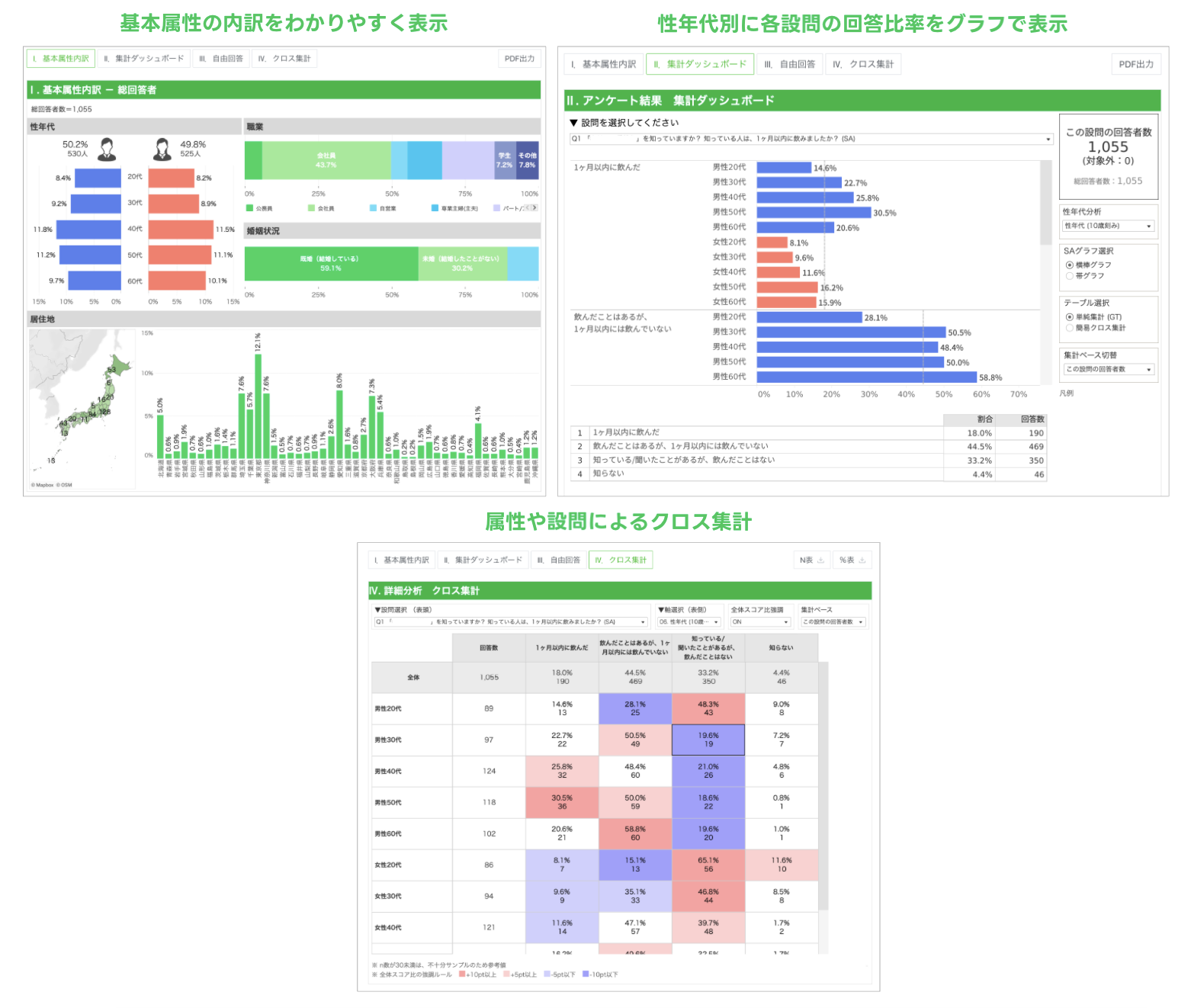1191x1008 pixels.
Task: Advance the occupation legend pager arrow
Action: (535, 207)
